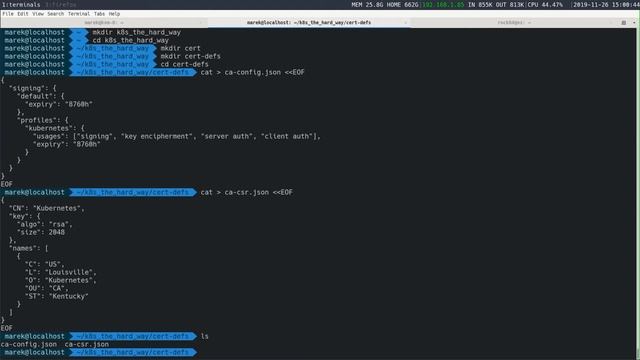Click the "CN": "Kubernetes" line
This screenshot has width=640, height=360.
(47, 208)
